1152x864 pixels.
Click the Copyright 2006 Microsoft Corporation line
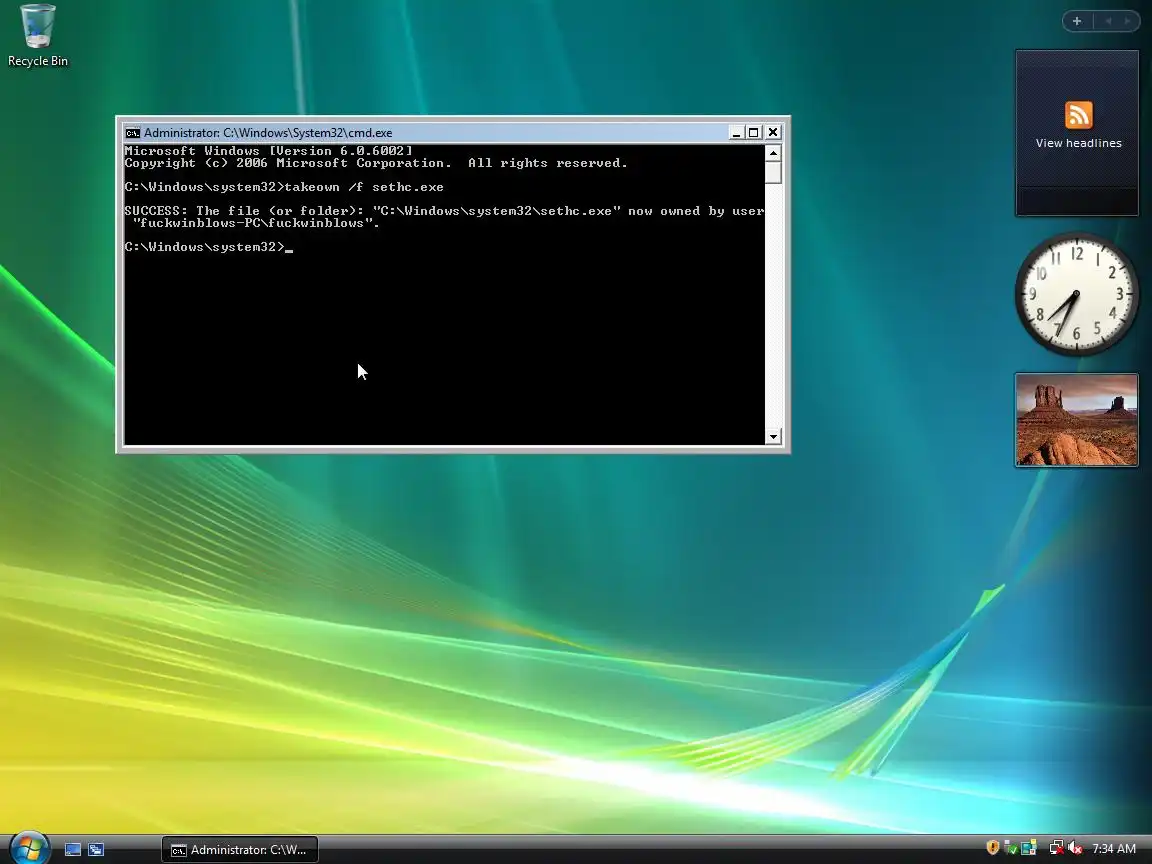[376, 163]
